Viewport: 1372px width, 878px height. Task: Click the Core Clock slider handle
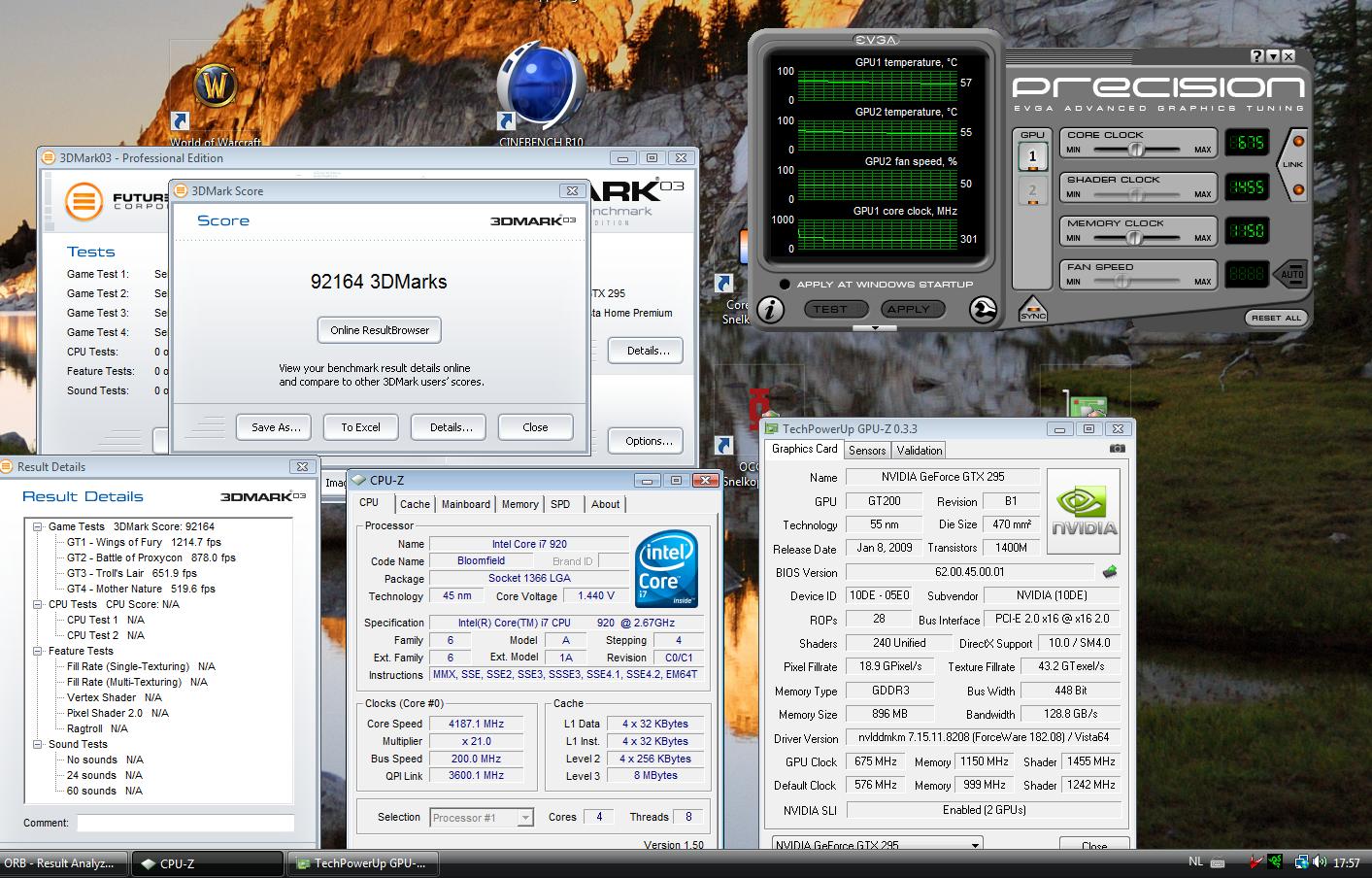tap(1135, 150)
